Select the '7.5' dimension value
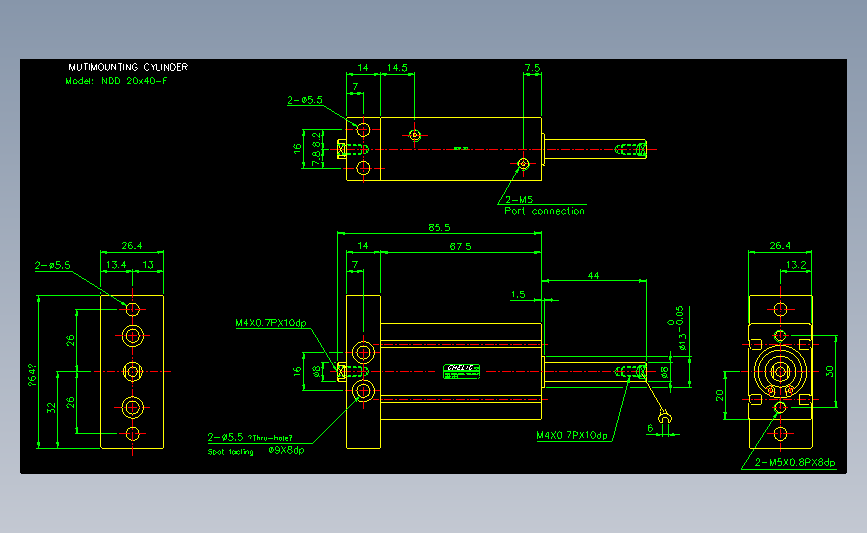Screen dimensions: 867x533 (532, 67)
